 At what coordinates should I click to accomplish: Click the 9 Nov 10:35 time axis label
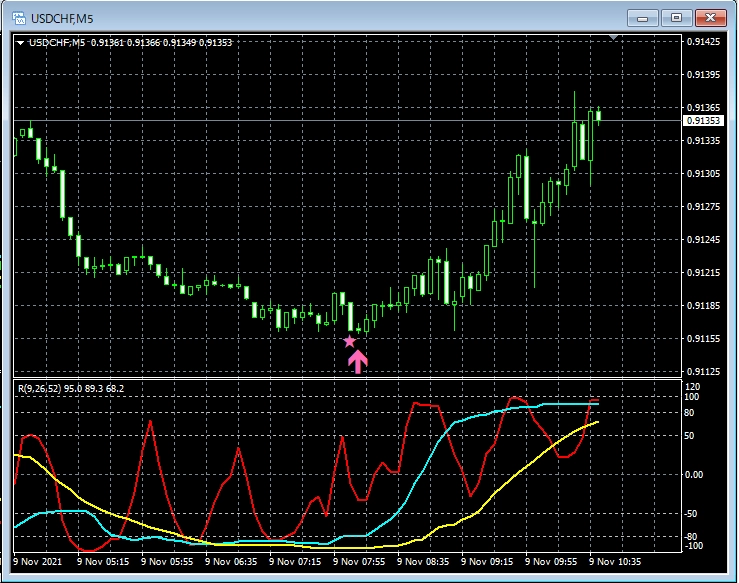coord(614,562)
